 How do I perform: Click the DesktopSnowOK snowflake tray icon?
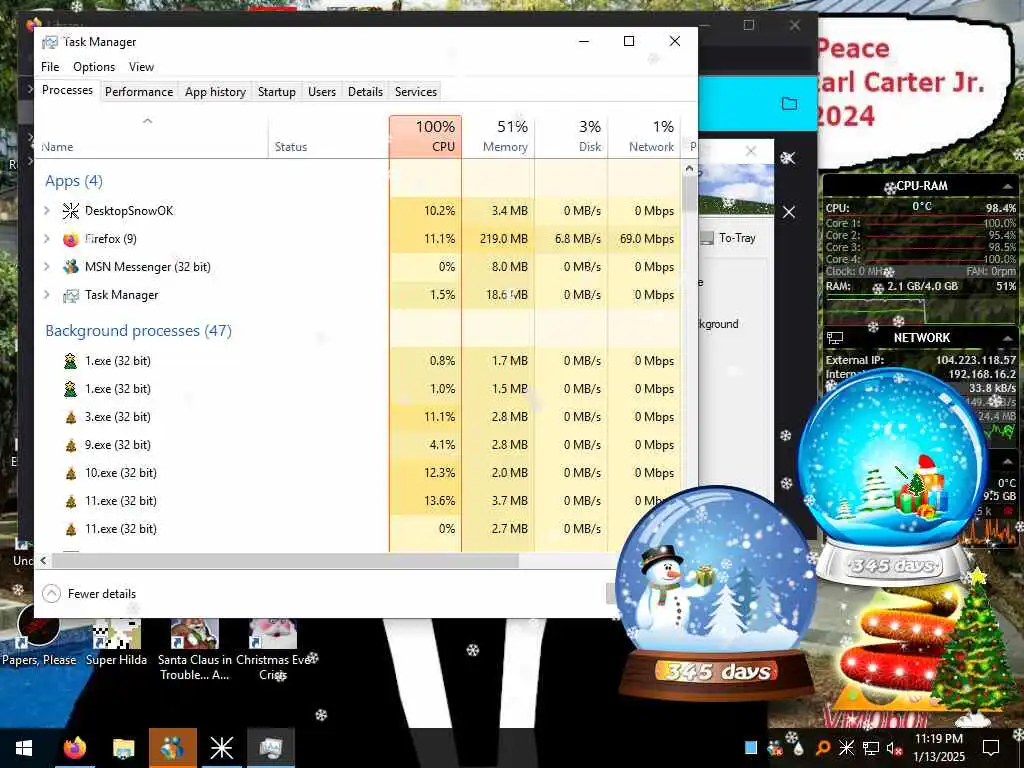(x=846, y=748)
